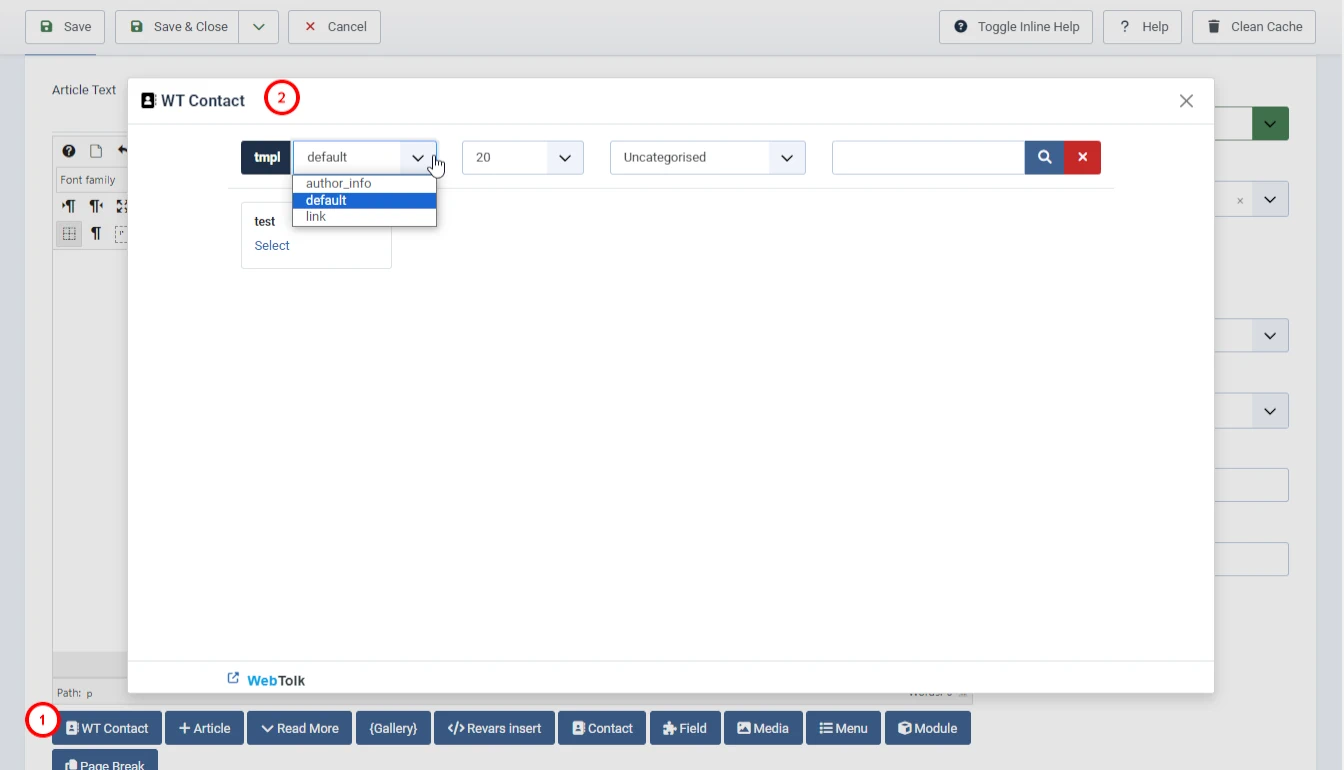
Task: Toggle show blocks dashed-box icon
Action: coord(121,234)
